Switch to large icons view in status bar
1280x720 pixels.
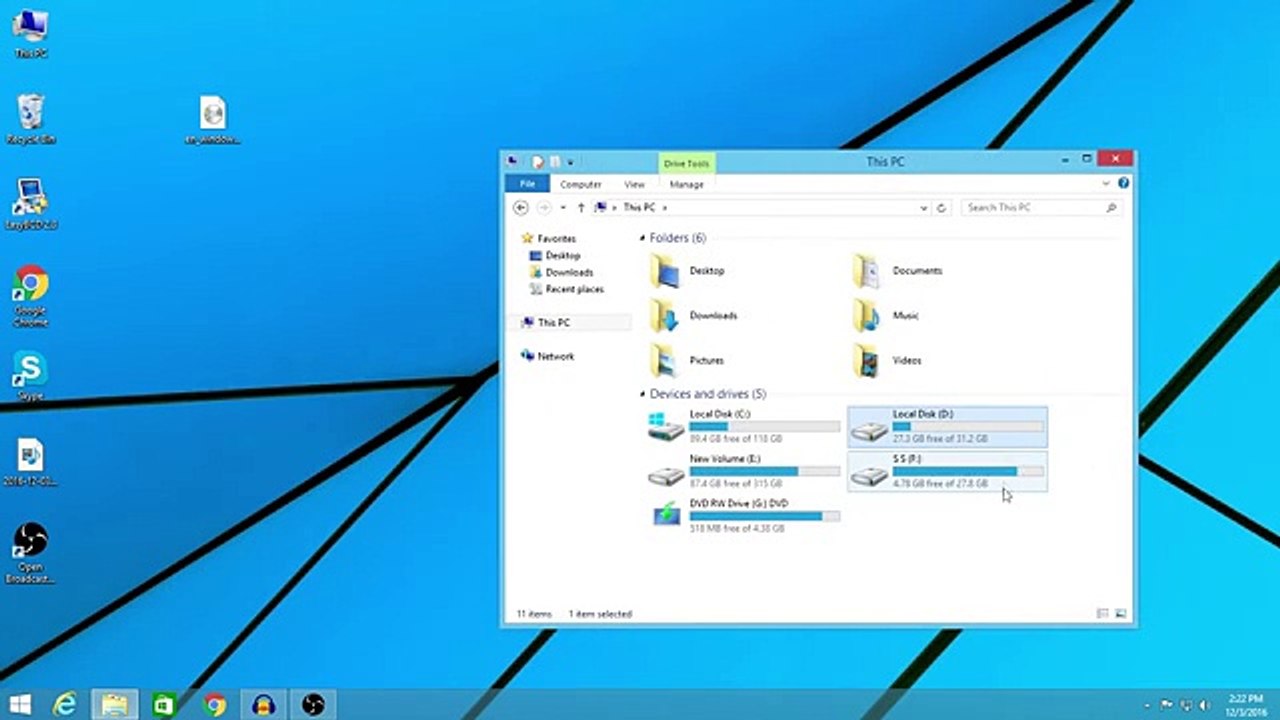click(x=1121, y=613)
